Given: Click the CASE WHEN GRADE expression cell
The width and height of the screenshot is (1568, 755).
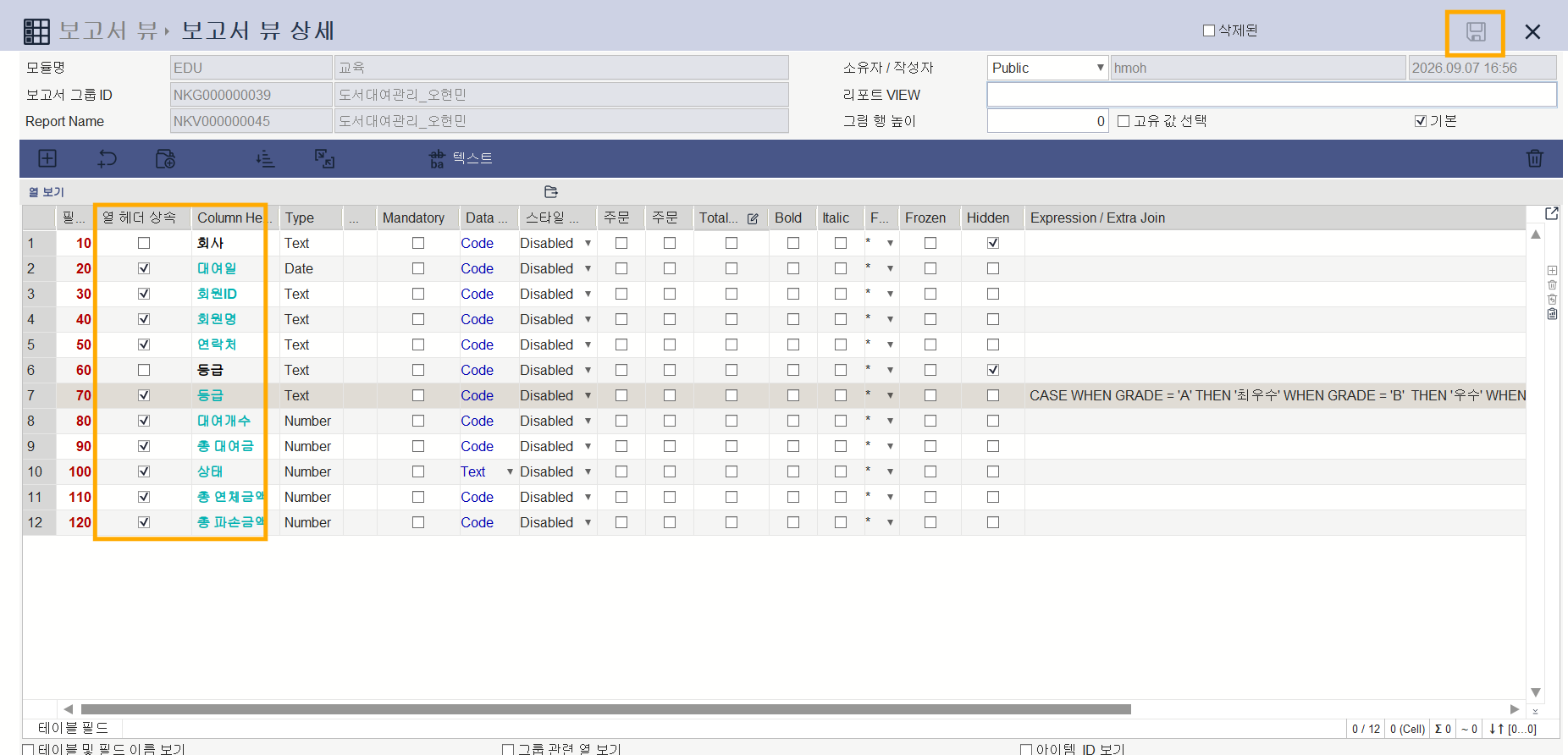Looking at the screenshot, I should tap(1276, 395).
